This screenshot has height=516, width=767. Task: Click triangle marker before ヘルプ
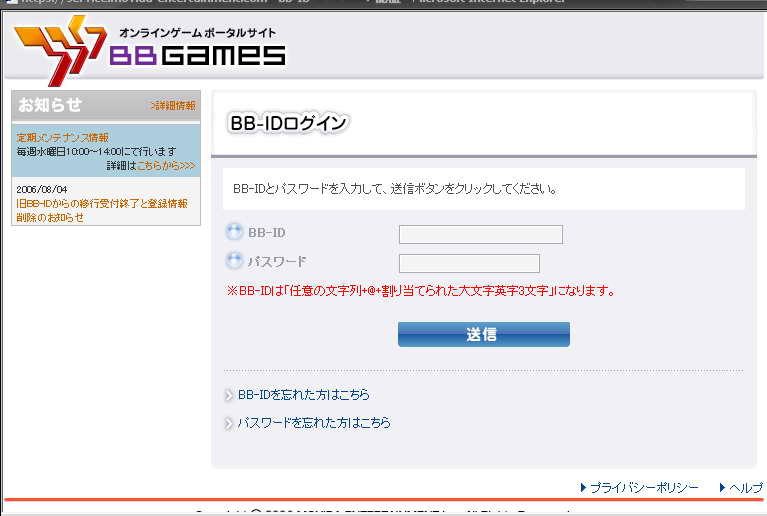(x=722, y=488)
